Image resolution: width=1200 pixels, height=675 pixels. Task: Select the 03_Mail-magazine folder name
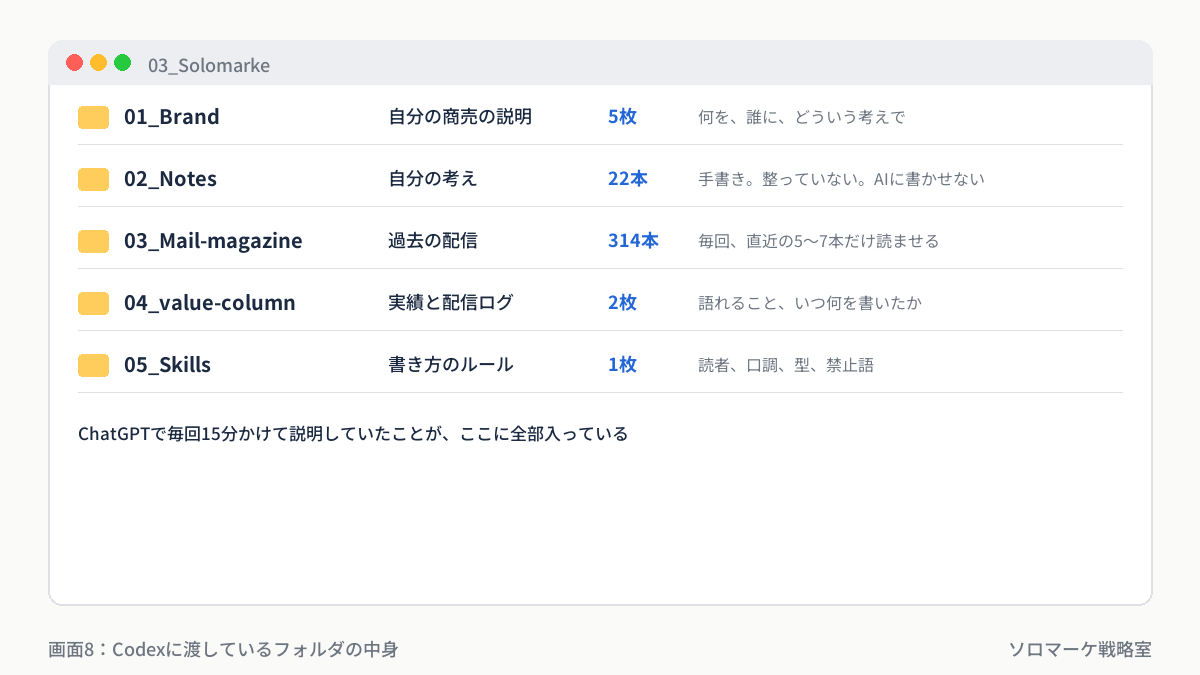pyautogui.click(x=213, y=241)
